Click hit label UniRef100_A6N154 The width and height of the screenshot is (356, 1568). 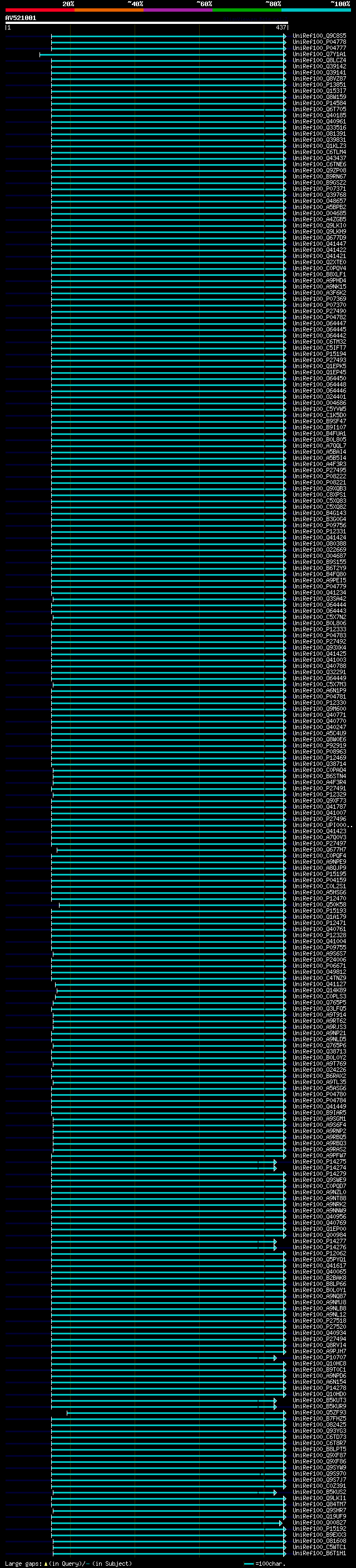pos(319,1381)
